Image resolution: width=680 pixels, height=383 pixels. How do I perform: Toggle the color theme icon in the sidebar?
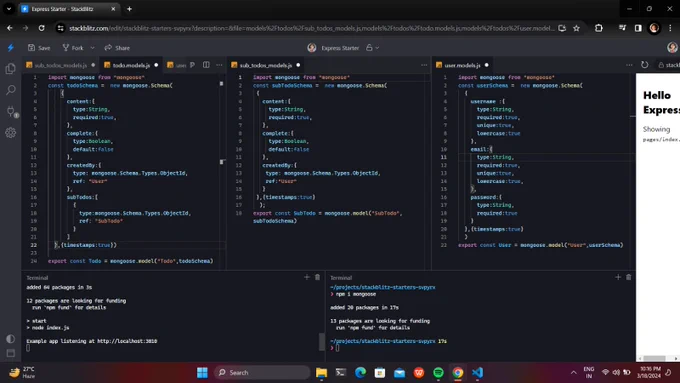[10, 339]
